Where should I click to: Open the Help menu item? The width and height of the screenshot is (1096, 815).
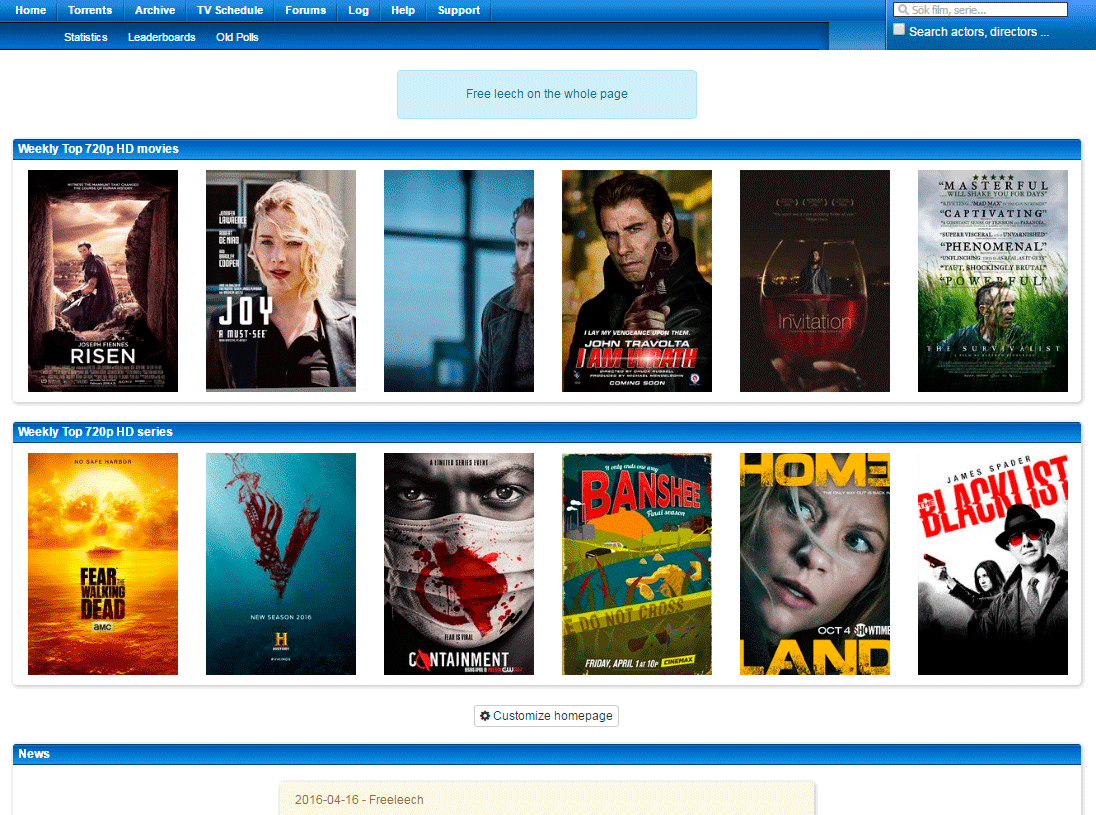pyautogui.click(x=403, y=10)
